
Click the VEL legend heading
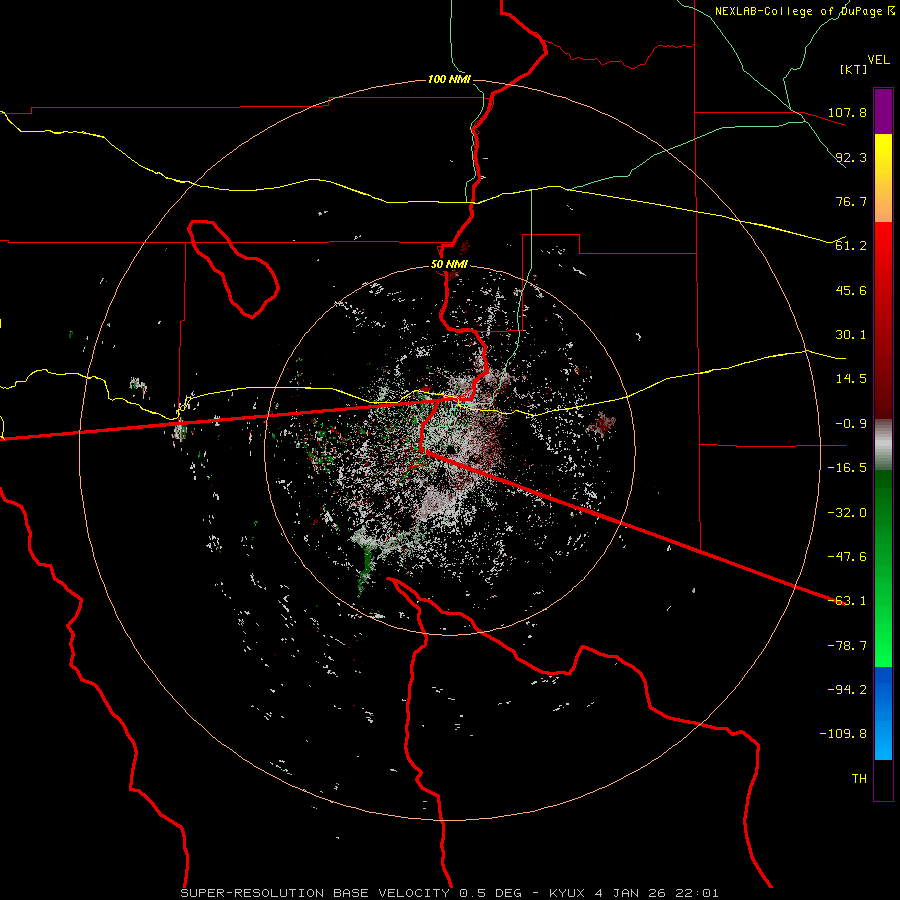click(x=878, y=60)
